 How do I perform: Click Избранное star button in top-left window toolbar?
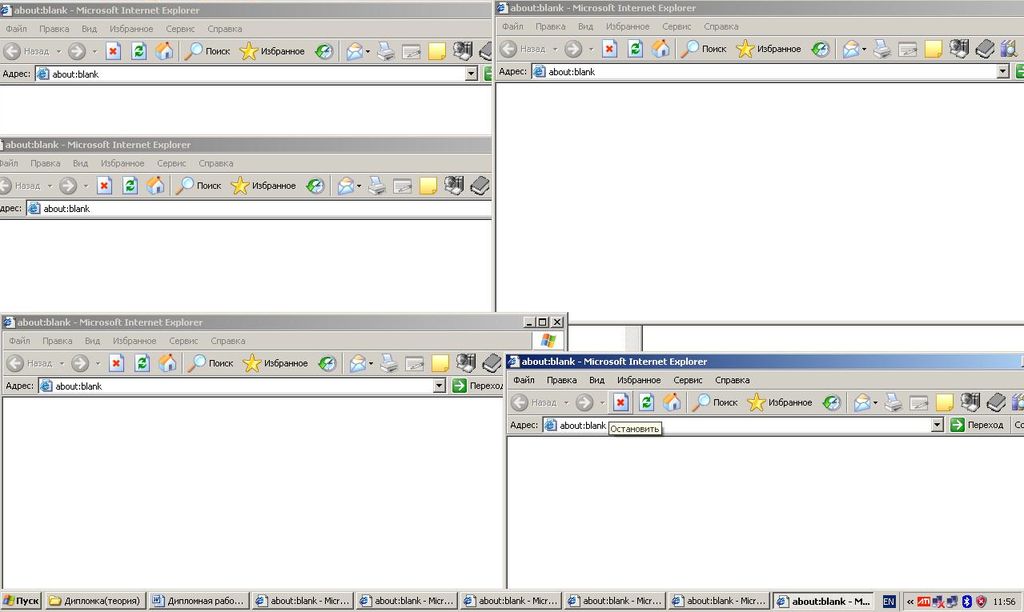pyautogui.click(x=272, y=51)
